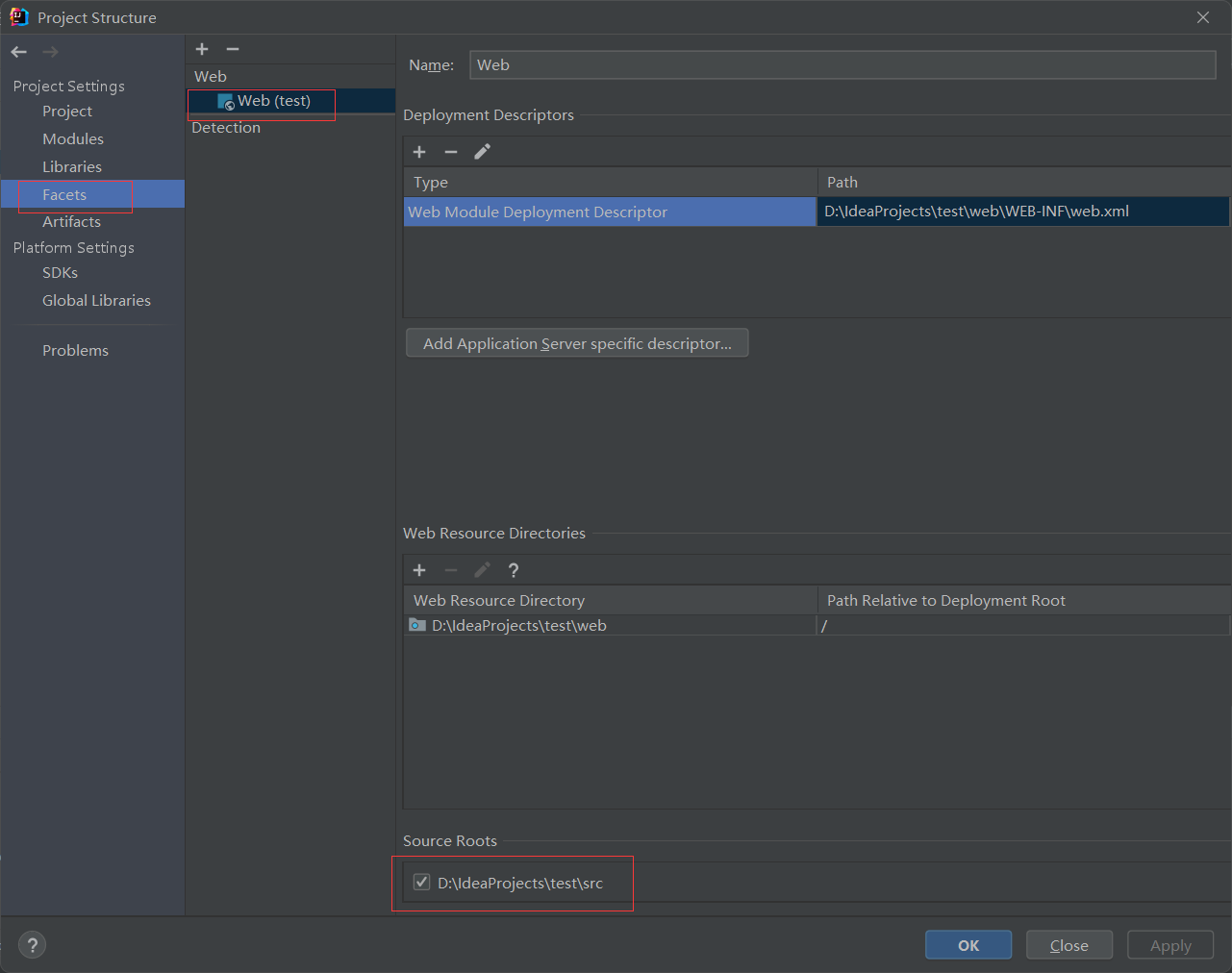Open the SDKs platform settings

coord(60,273)
